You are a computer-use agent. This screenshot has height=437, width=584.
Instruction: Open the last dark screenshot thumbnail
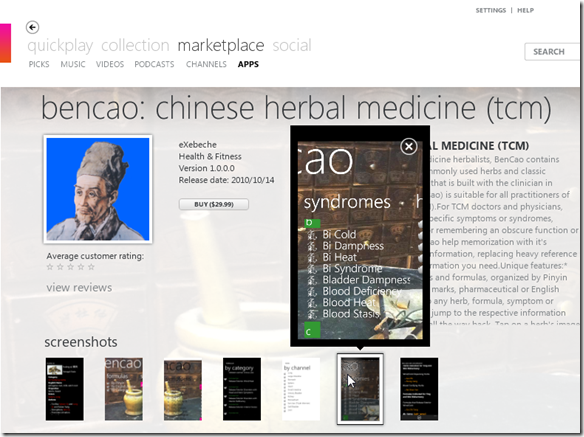tap(419, 389)
